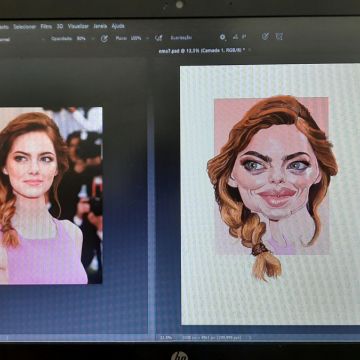
Task: Open the Visualizar menu
Action: tap(78, 26)
